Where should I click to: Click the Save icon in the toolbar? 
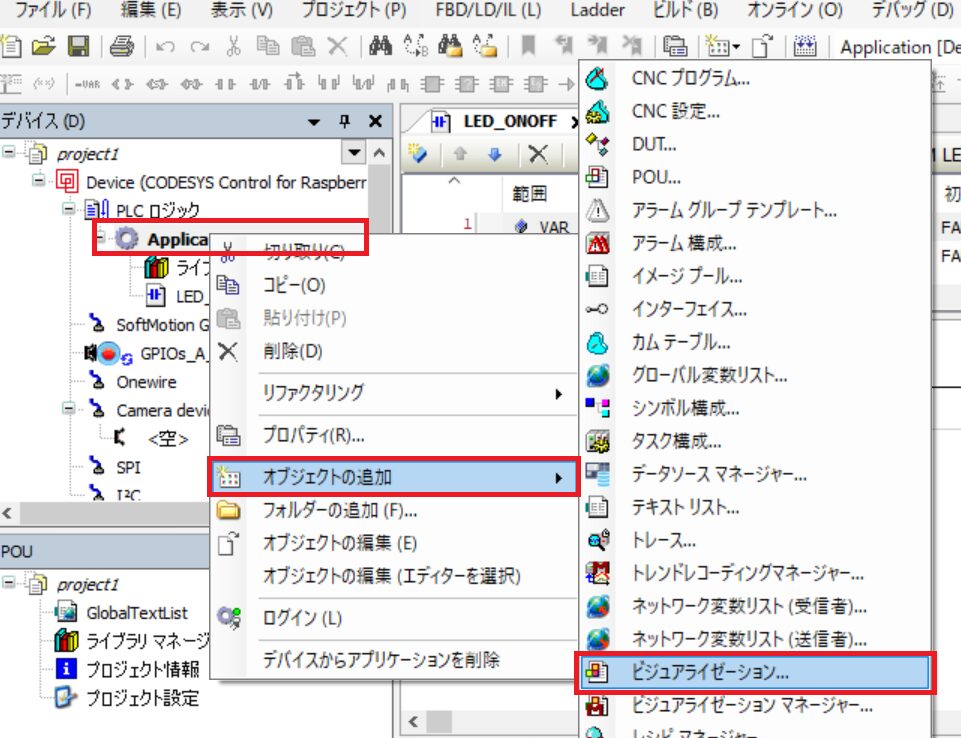78,46
